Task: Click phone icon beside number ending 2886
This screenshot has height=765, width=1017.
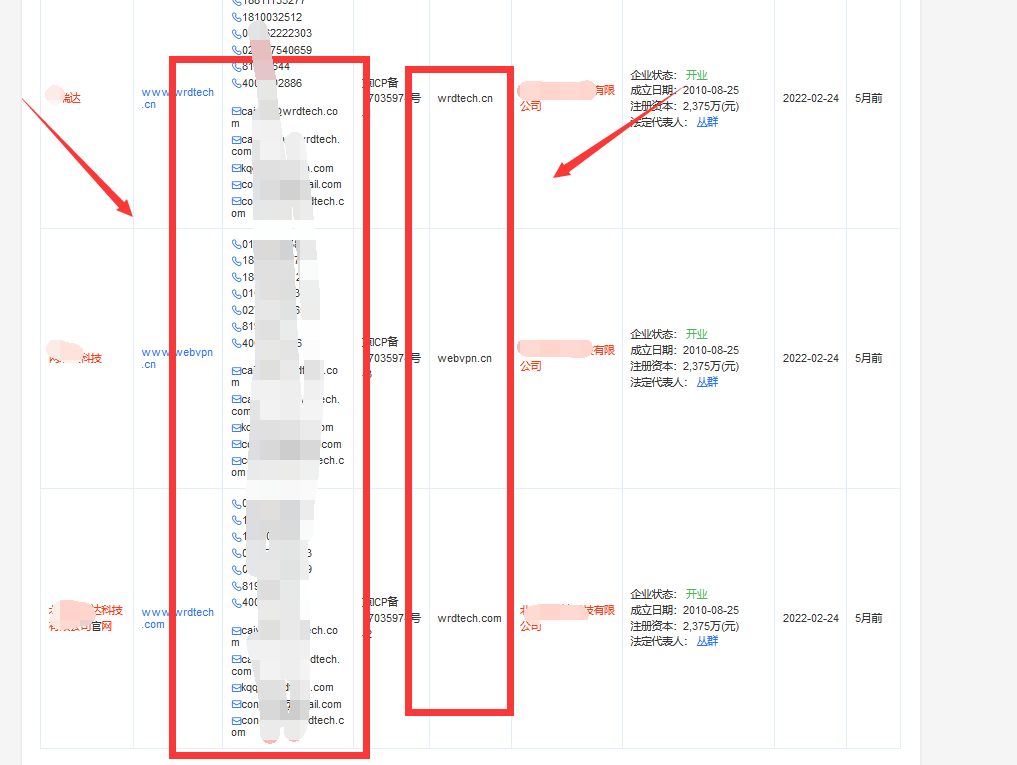Action: (x=237, y=84)
